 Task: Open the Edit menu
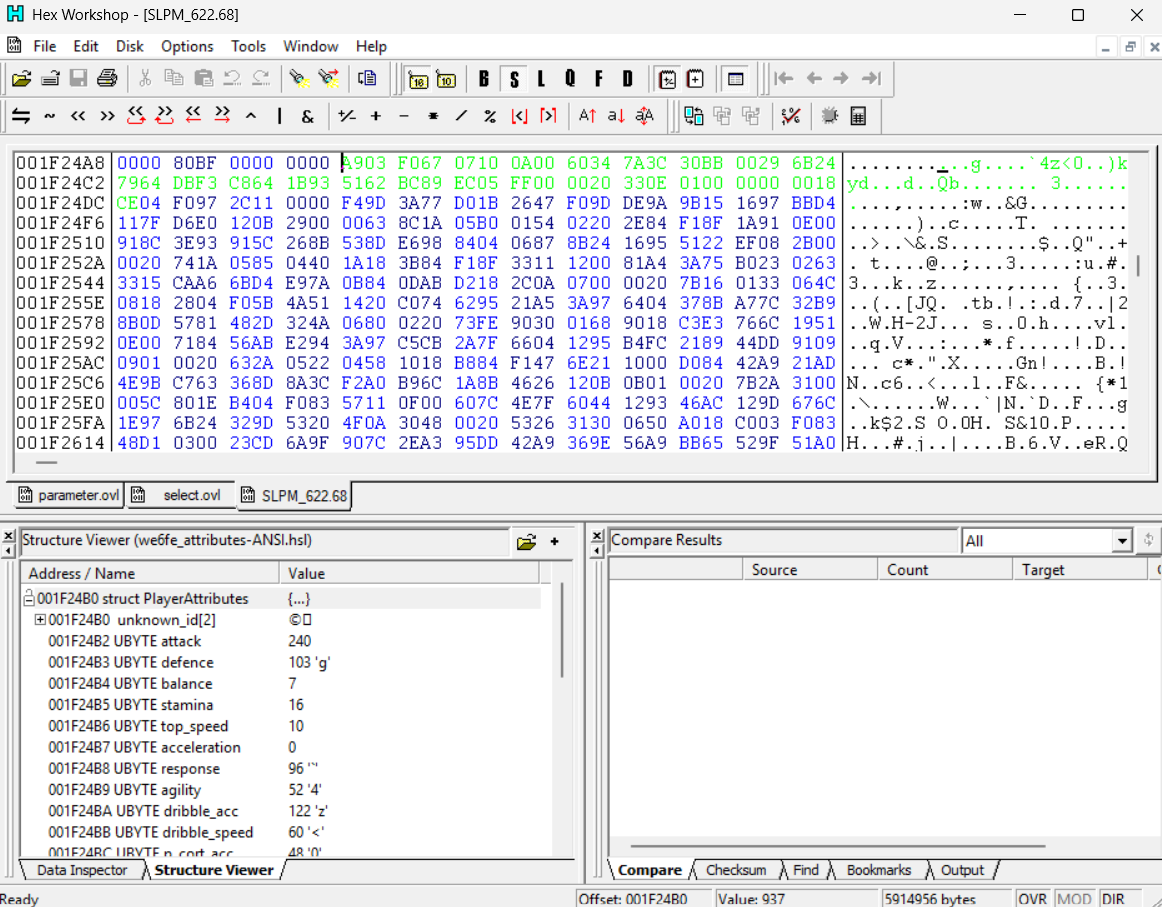(x=86, y=46)
